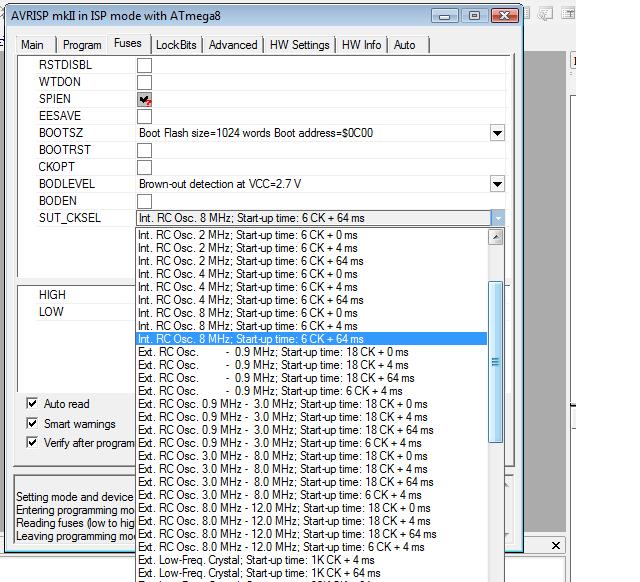640x582 pixels.
Task: Expand the BODLEVEL dropdown arrow
Action: 497,184
